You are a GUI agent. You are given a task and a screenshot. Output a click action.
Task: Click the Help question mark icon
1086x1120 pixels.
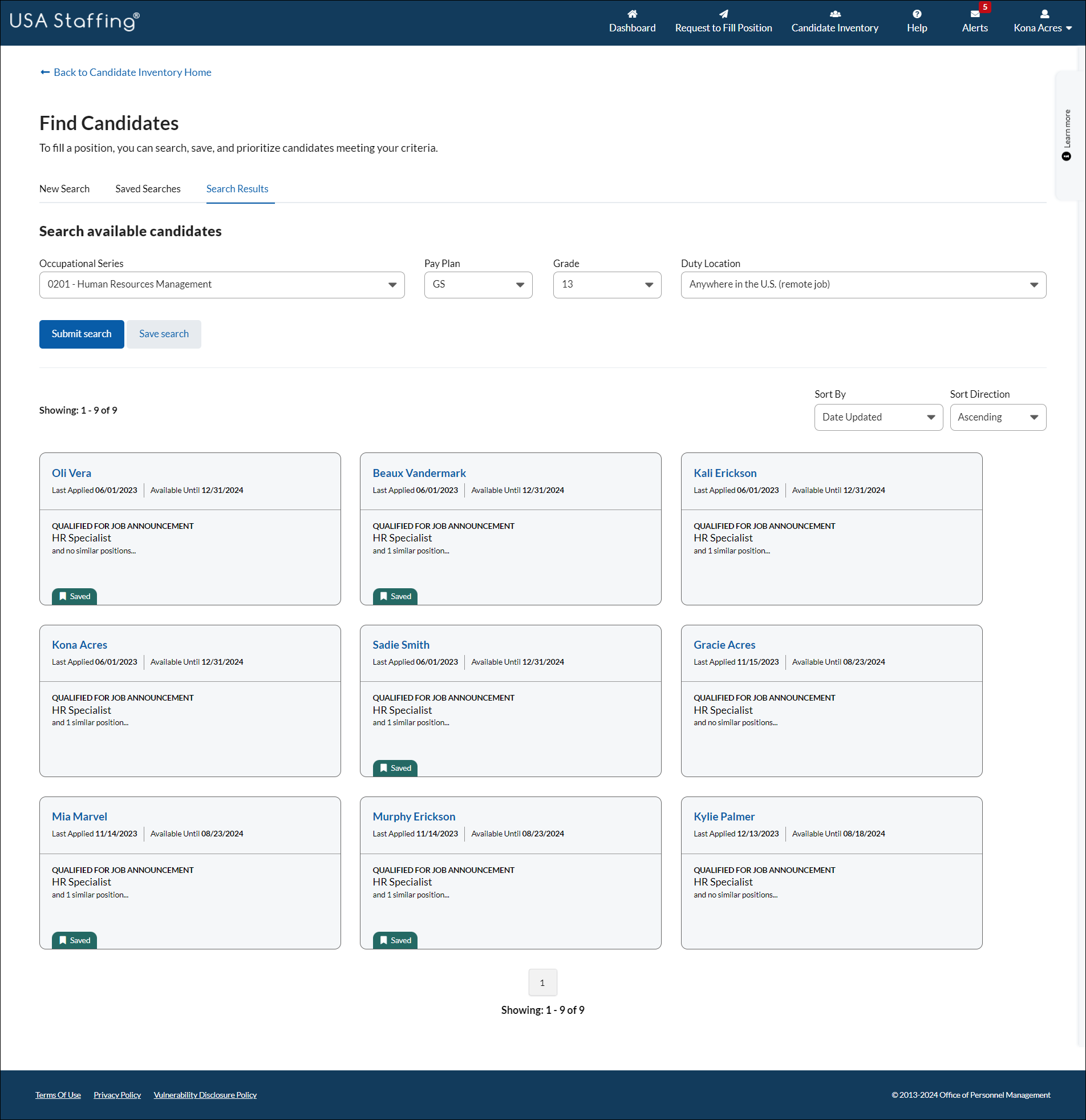(x=917, y=14)
